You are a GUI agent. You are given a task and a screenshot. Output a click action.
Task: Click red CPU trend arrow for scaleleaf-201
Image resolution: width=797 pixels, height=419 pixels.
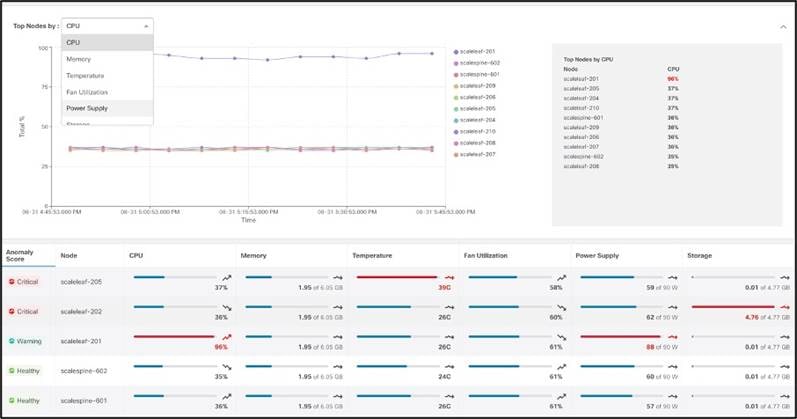tap(227, 337)
